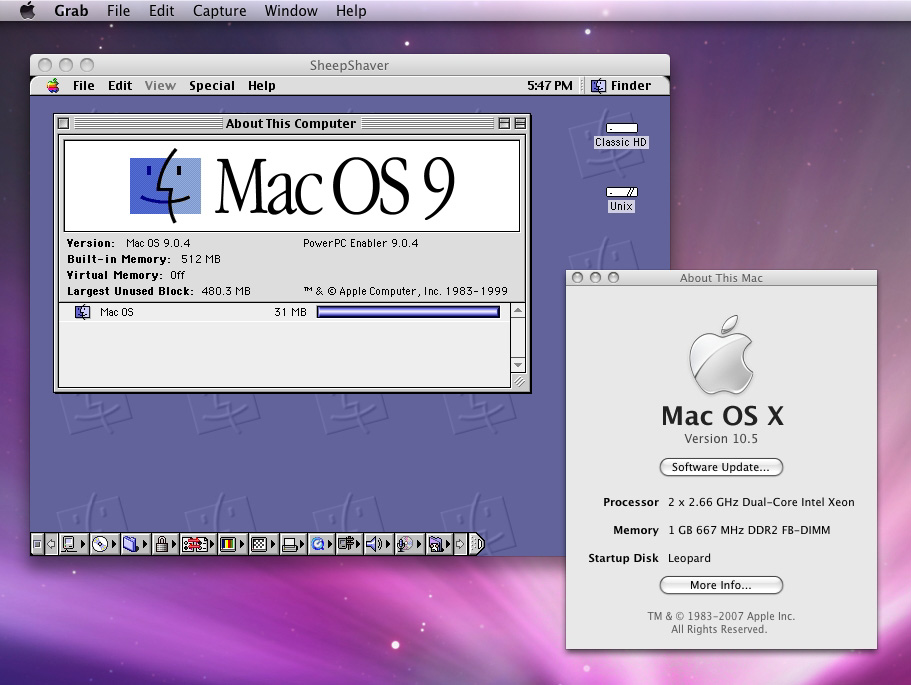Open the Capture menu in Grab
Screen dimensions: 911x685
click(x=219, y=11)
